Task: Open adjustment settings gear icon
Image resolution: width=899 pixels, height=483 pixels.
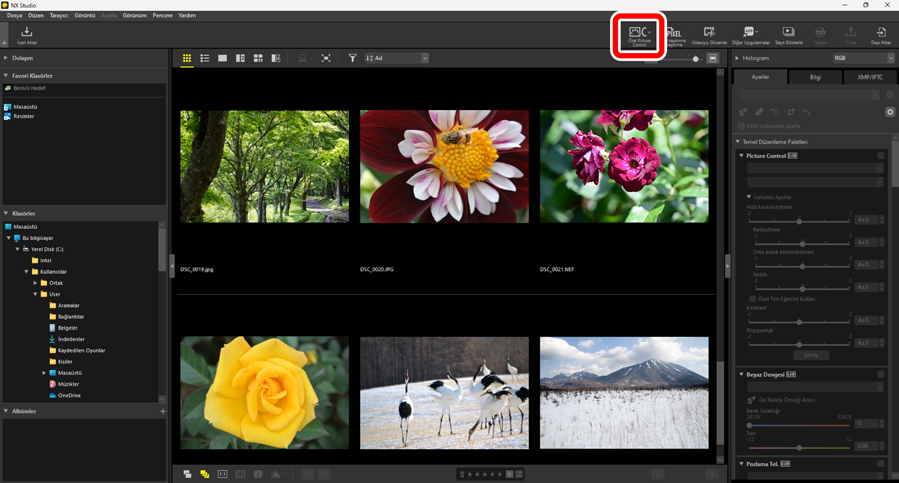Action: point(890,112)
